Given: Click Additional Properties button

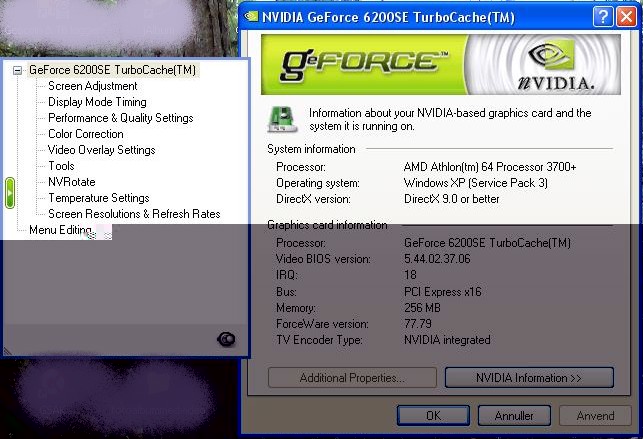Looking at the screenshot, I should pyautogui.click(x=352, y=378).
